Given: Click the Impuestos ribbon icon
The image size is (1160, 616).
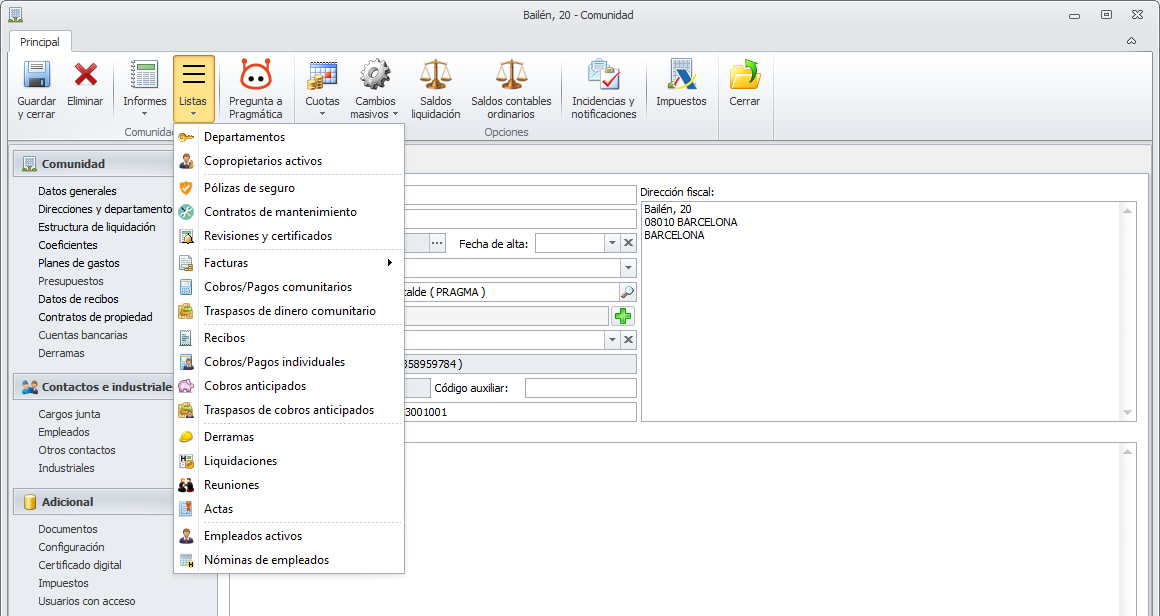Looking at the screenshot, I should tap(681, 76).
